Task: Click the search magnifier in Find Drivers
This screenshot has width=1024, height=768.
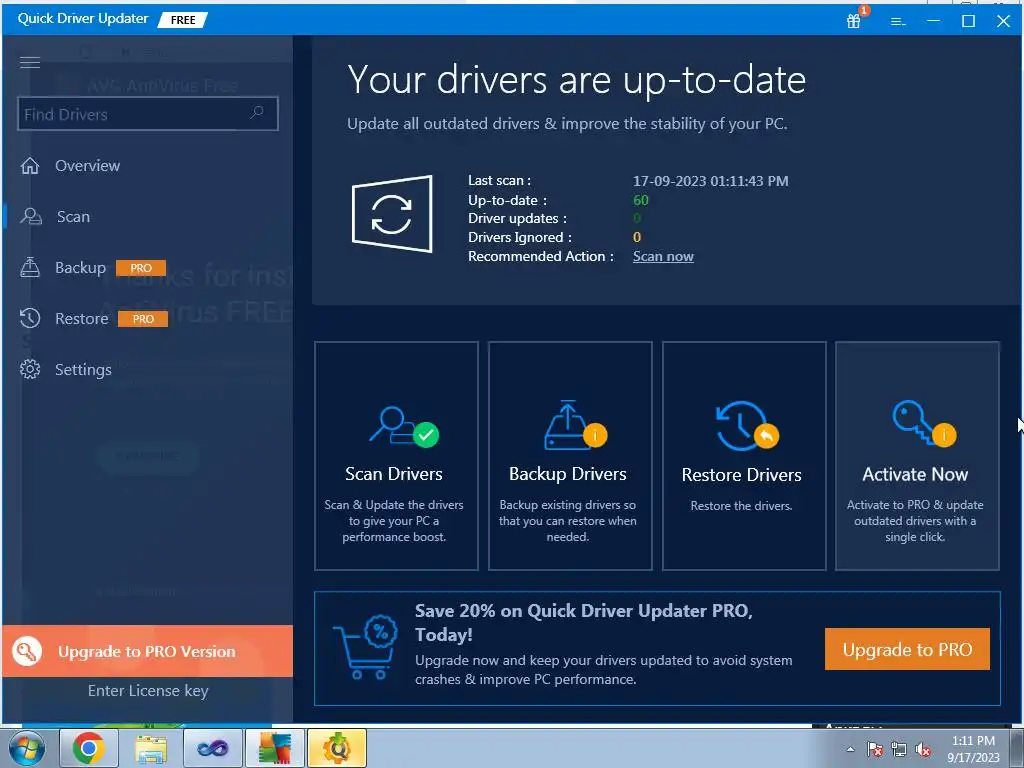Action: point(257,112)
